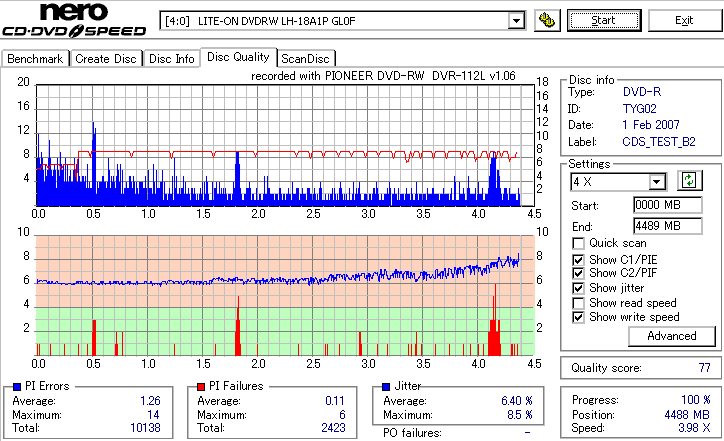This screenshot has width=724, height=441.
Task: Click the Start position field 0000 MB
Action: [668, 205]
